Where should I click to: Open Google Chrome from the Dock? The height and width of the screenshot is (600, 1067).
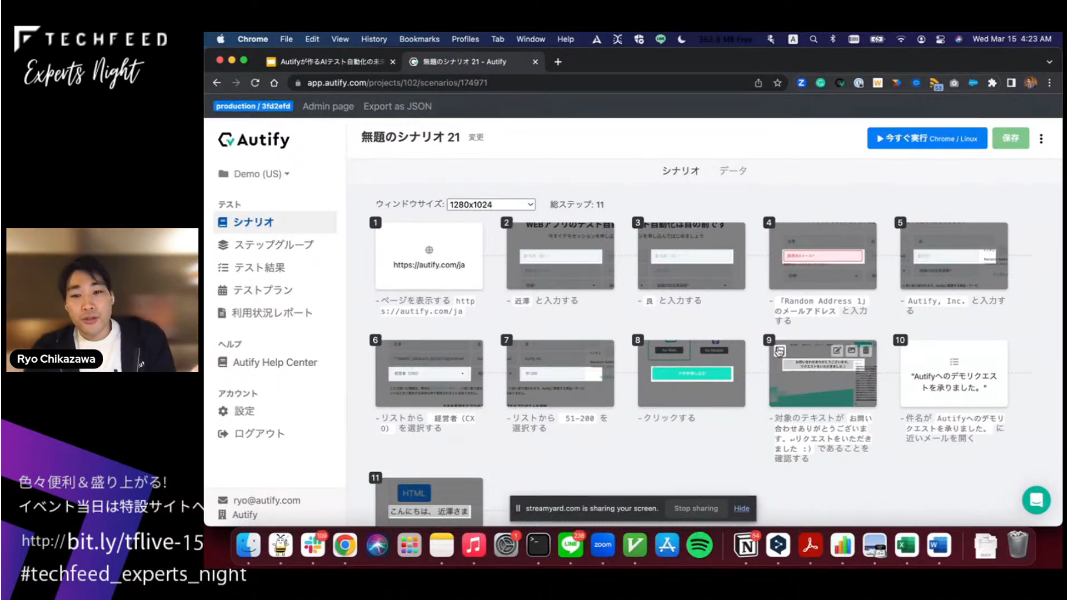345,545
